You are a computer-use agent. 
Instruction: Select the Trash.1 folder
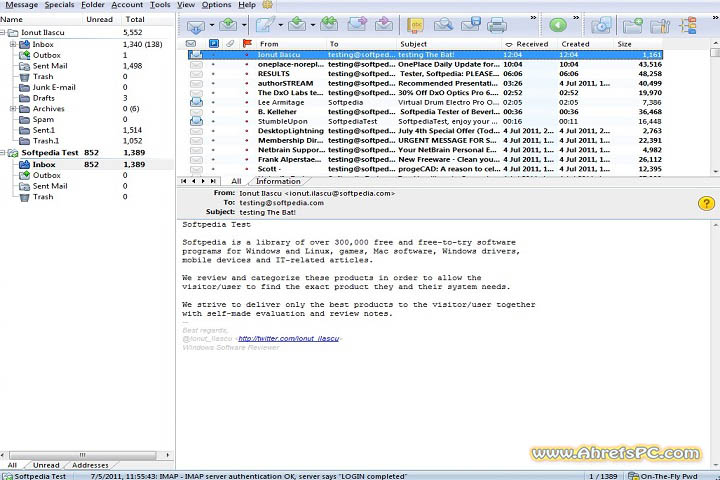click(45, 141)
